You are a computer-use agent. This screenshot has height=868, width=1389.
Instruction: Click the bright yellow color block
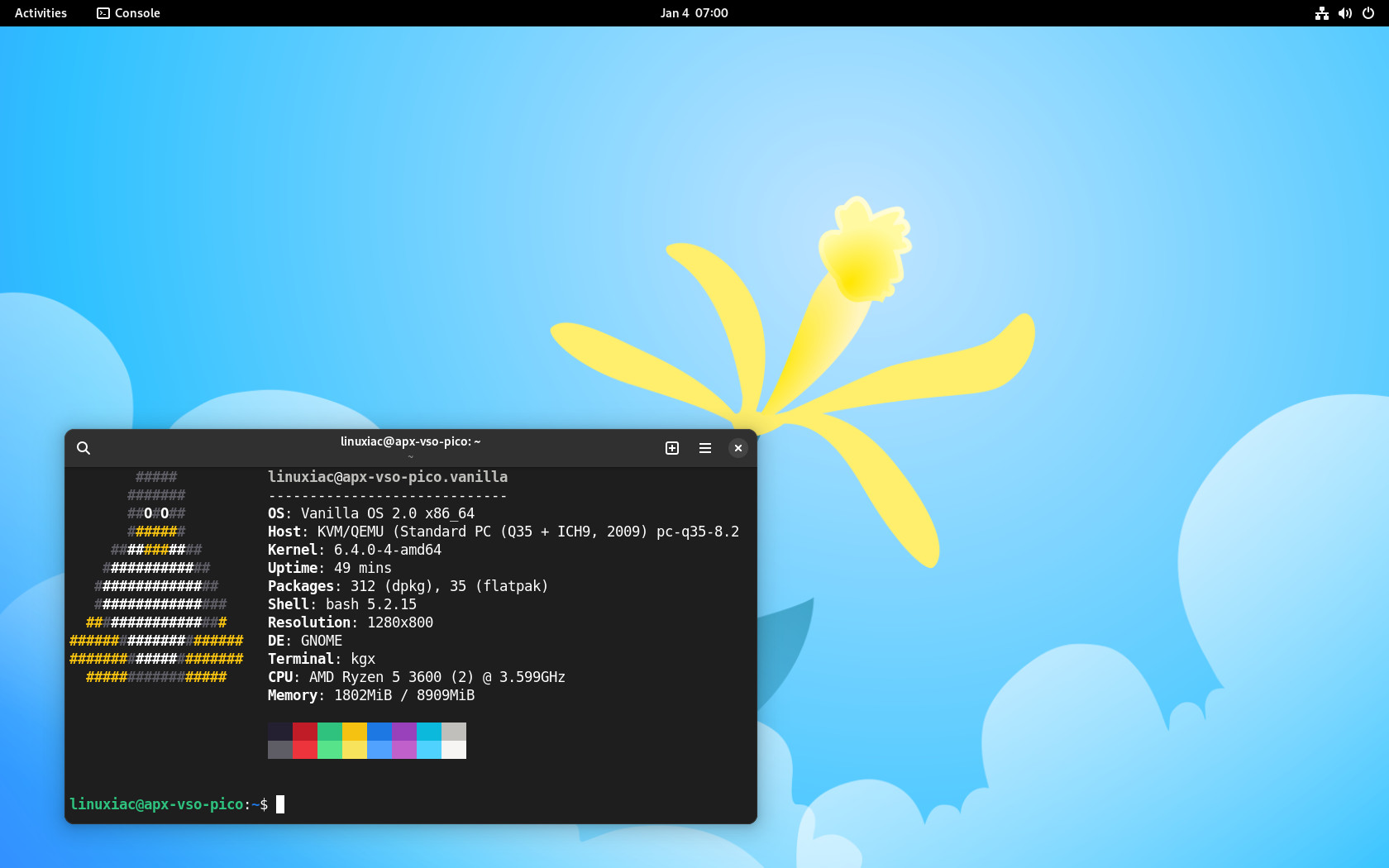pyautogui.click(x=355, y=750)
